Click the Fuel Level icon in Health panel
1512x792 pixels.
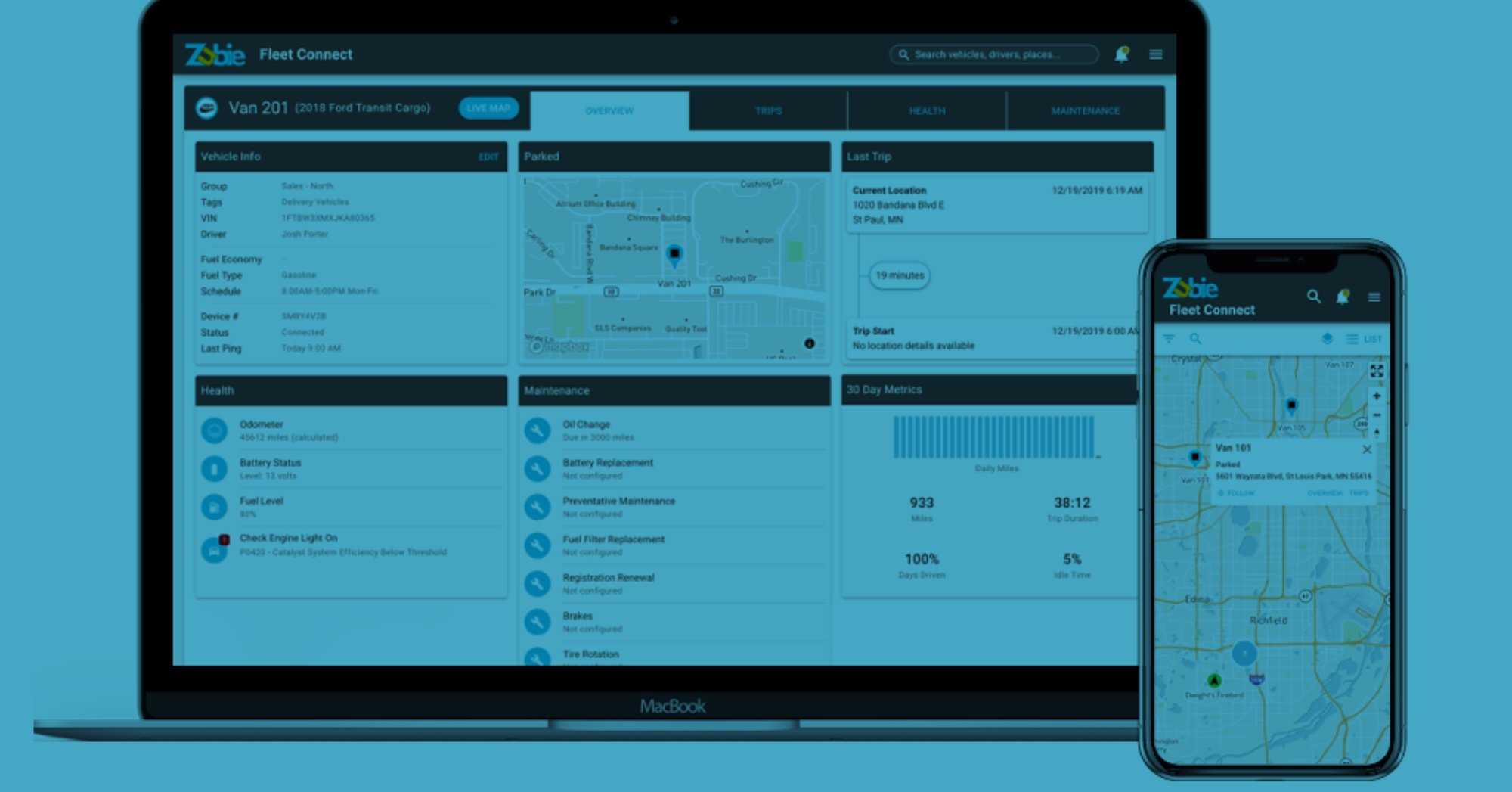tap(215, 507)
